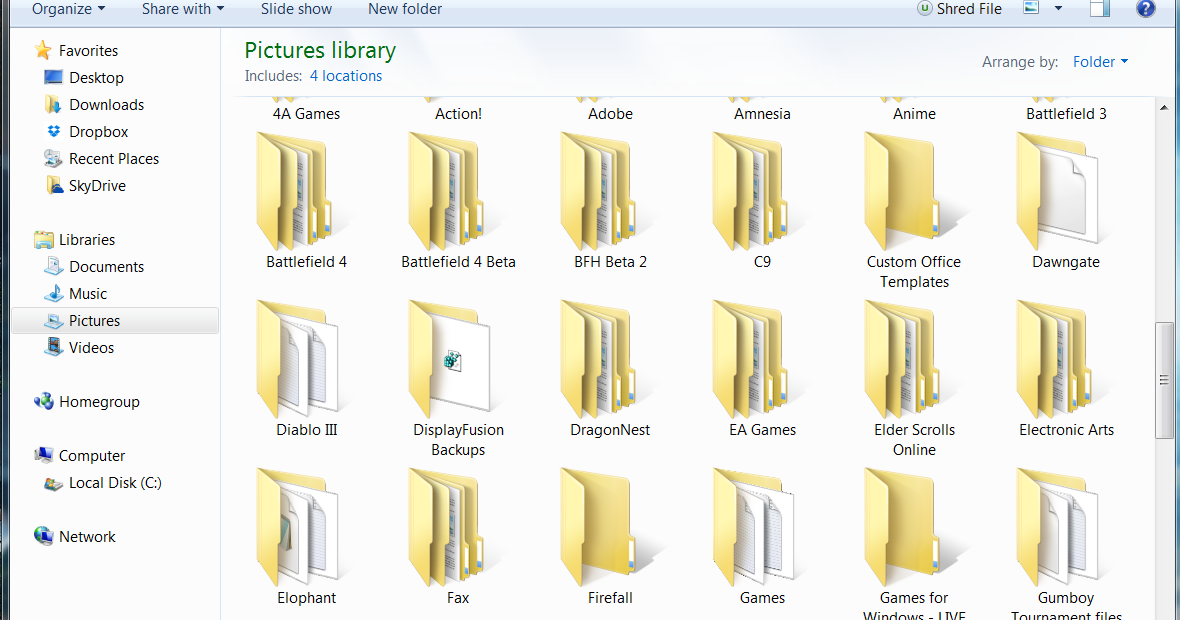Open the Share with dropdown menu
Image resolution: width=1180 pixels, height=620 pixels.
(183, 9)
